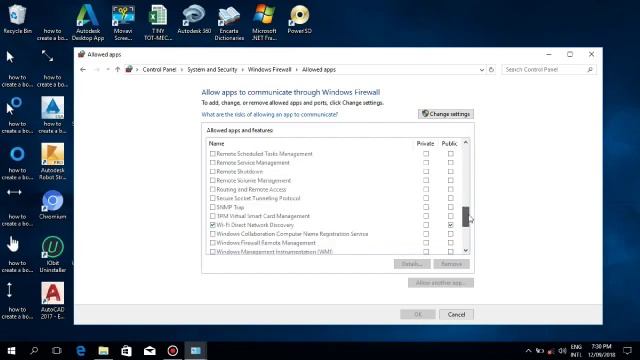
Task: Check Public box for Routing and Remote Access
Action: [451, 189]
